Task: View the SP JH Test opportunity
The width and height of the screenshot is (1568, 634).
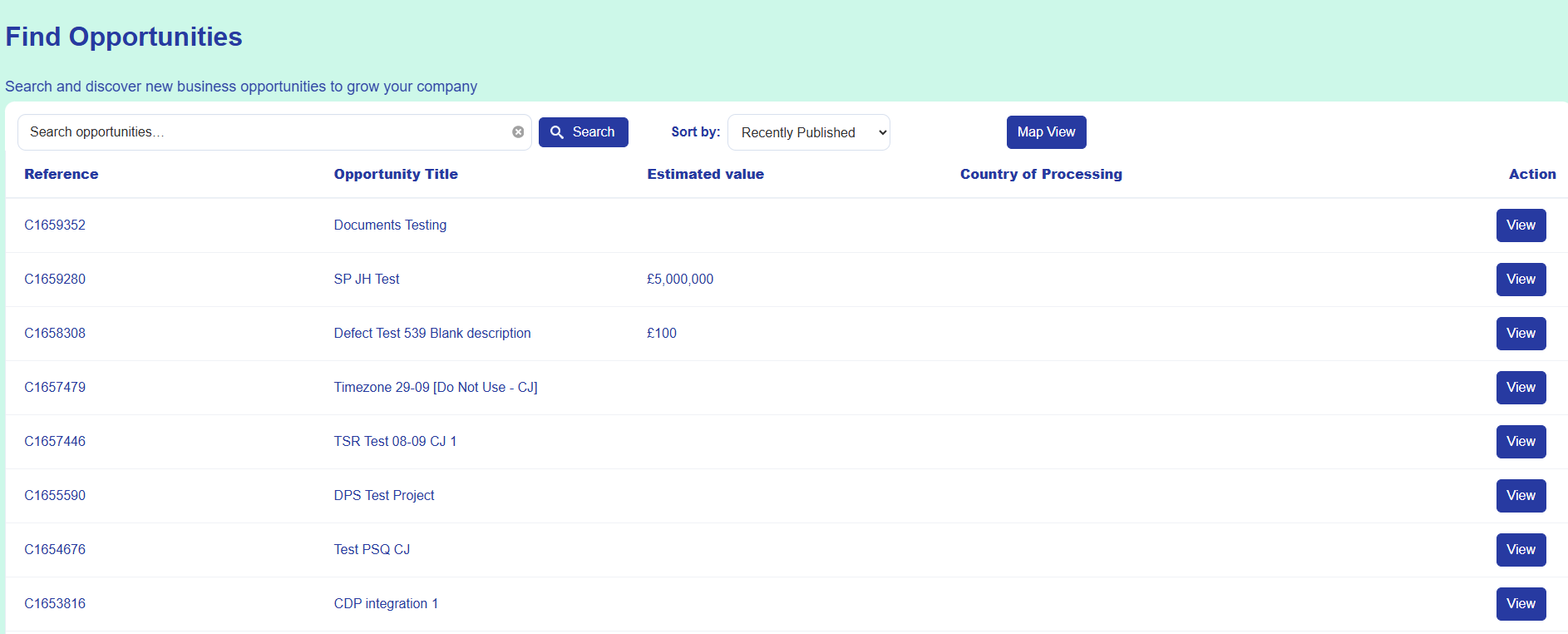Action: 1521,280
